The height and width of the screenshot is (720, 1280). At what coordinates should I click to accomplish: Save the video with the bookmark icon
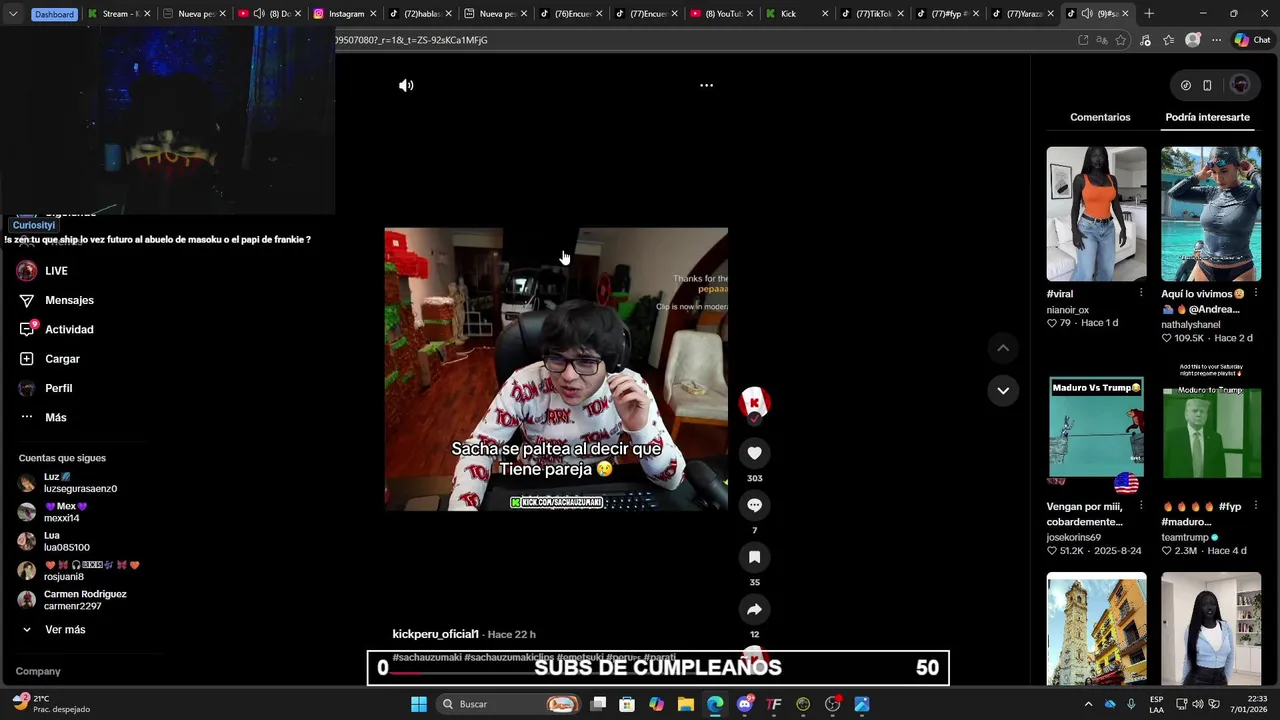[x=755, y=557]
